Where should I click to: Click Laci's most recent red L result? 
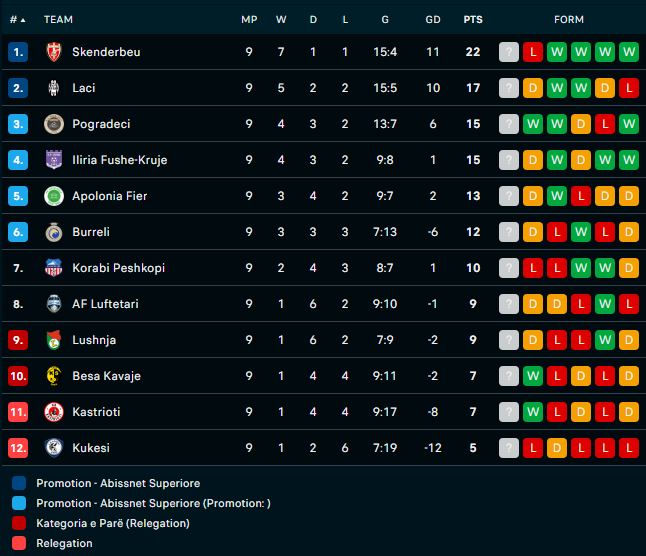[628, 88]
